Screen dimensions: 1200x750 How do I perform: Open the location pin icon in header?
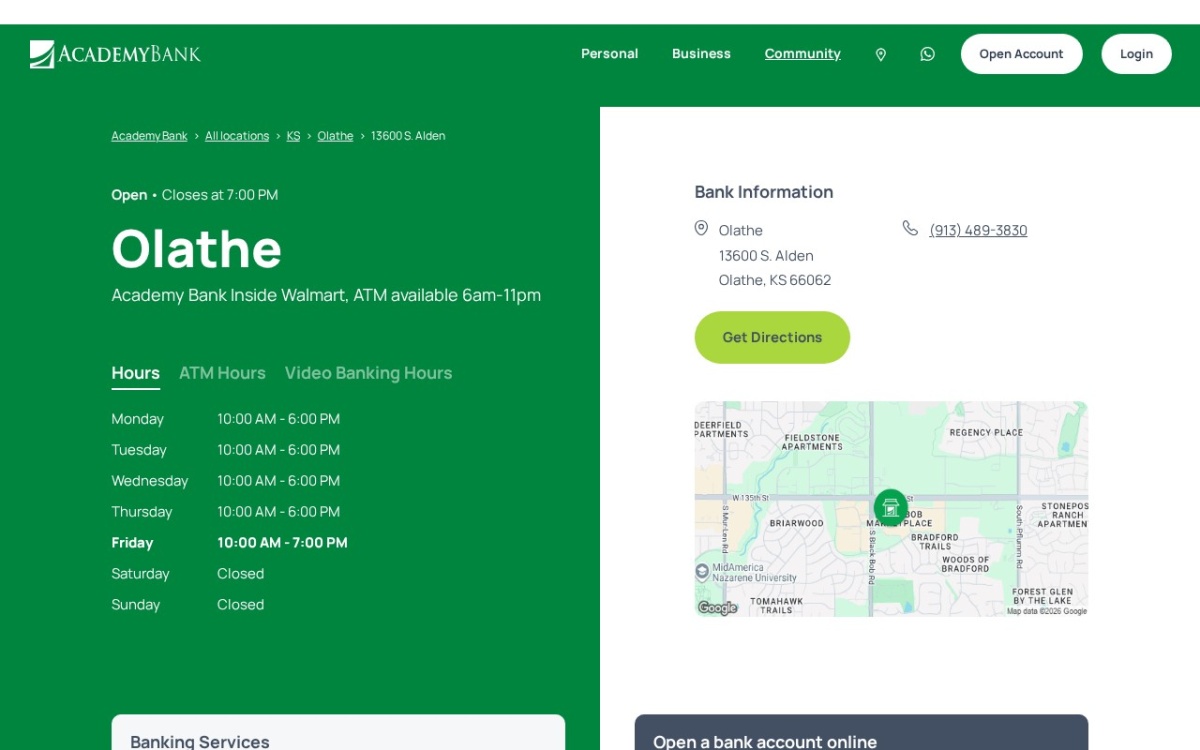pyautogui.click(x=881, y=54)
